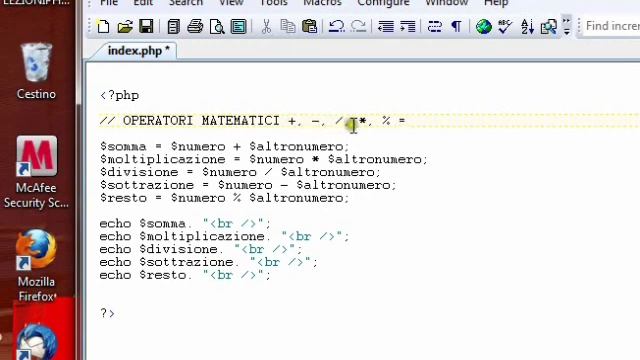Print the document with printer icon
640x360 pixels.
[195, 27]
